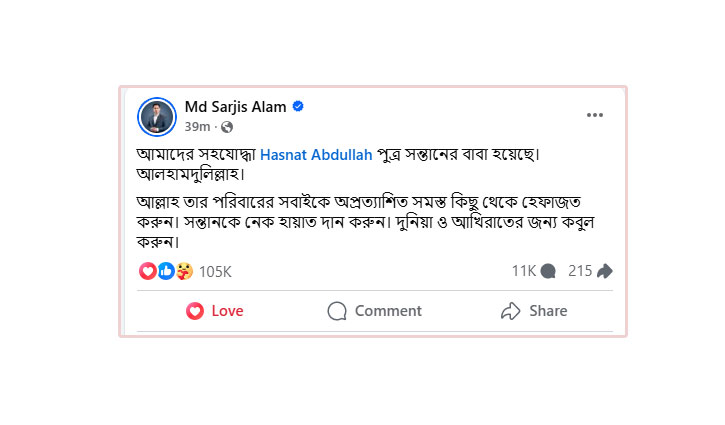Open the three-dot post options menu

pyautogui.click(x=595, y=115)
